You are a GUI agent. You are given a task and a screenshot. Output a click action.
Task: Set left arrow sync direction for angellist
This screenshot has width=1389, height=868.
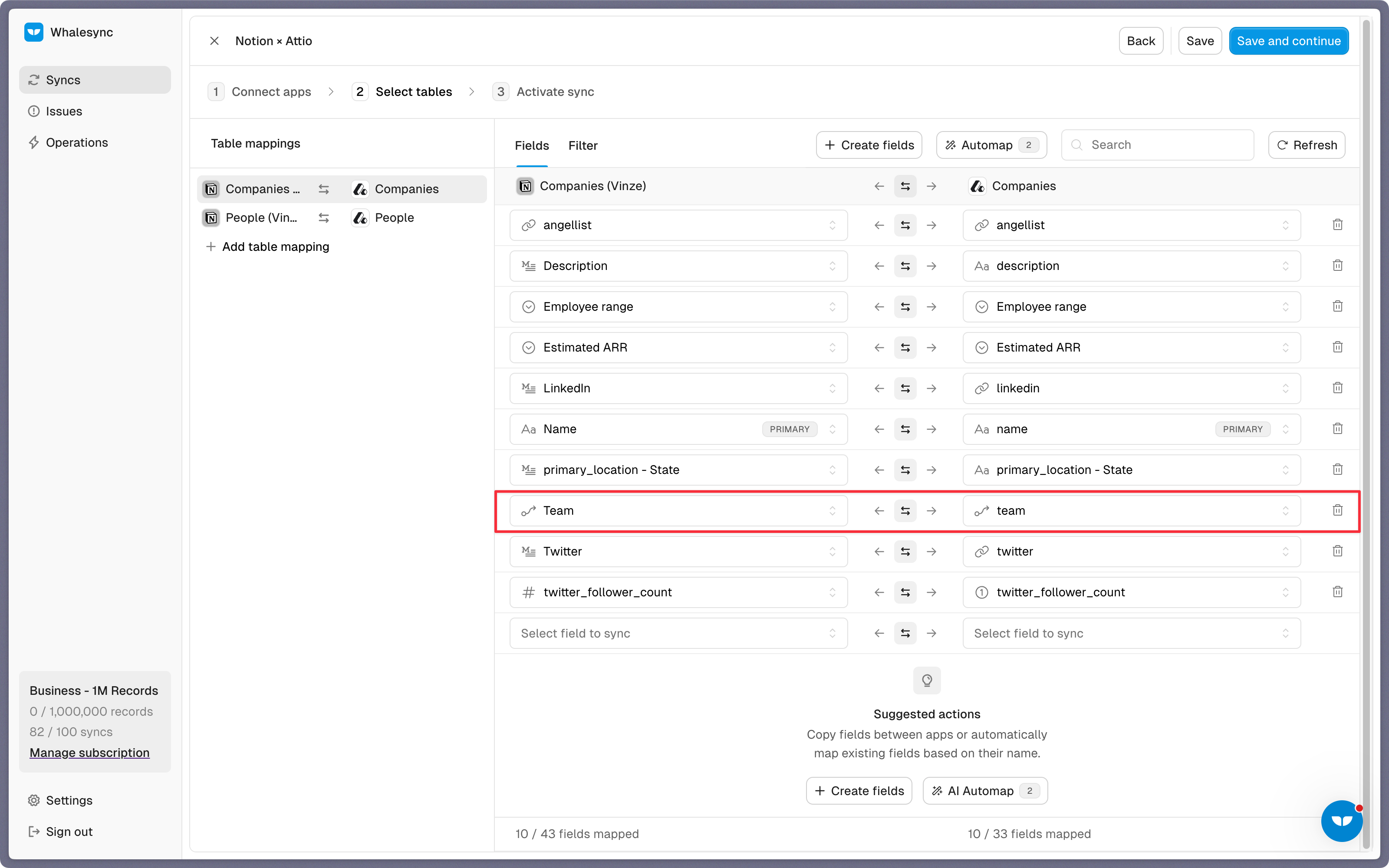[879, 225]
